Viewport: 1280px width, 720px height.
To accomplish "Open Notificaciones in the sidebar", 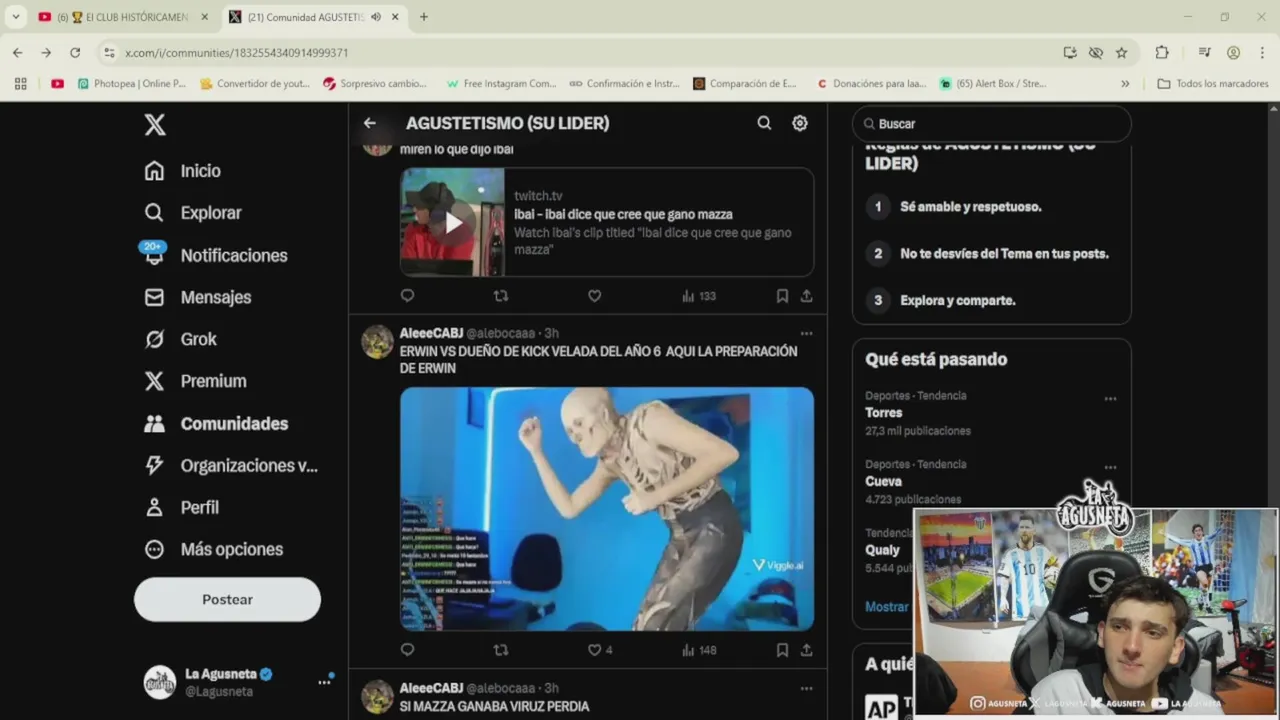I will pos(215,255).
